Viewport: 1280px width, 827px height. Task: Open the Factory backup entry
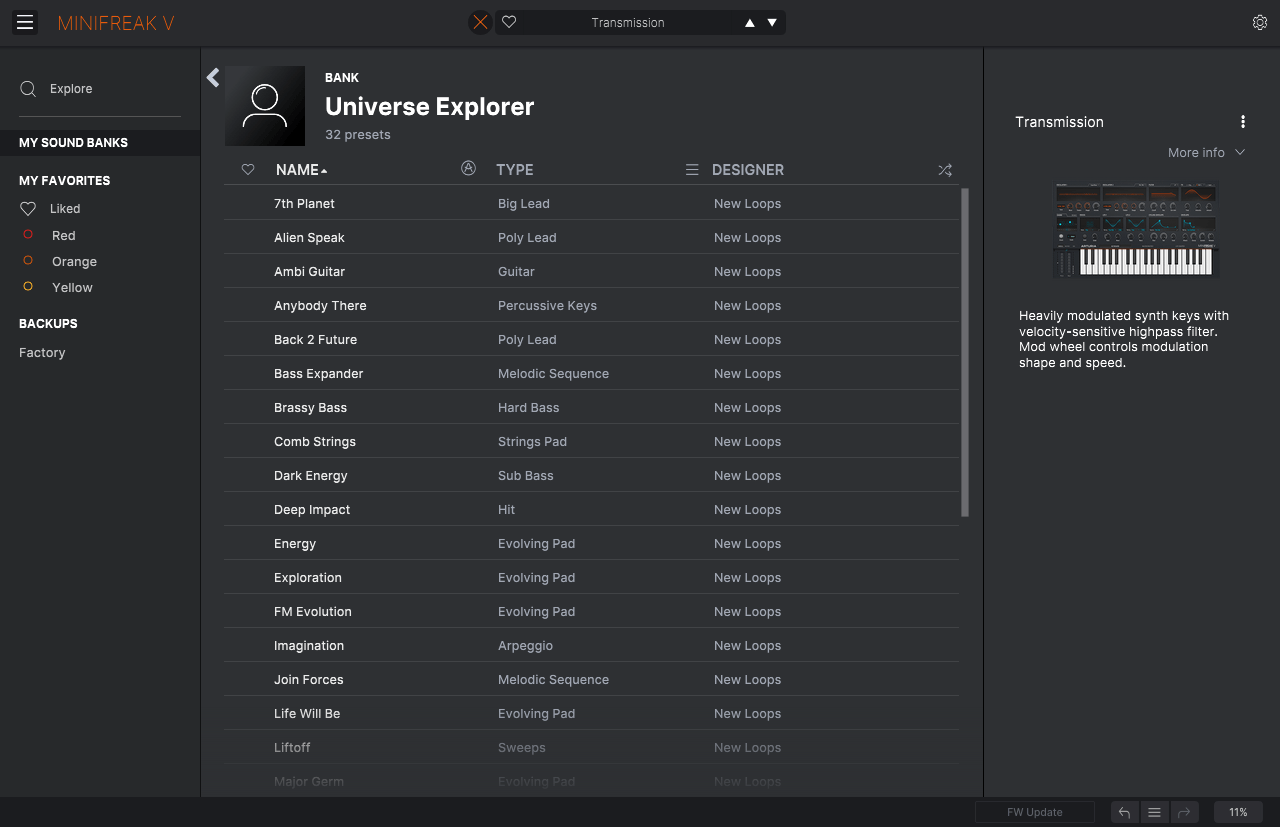pyautogui.click(x=42, y=353)
